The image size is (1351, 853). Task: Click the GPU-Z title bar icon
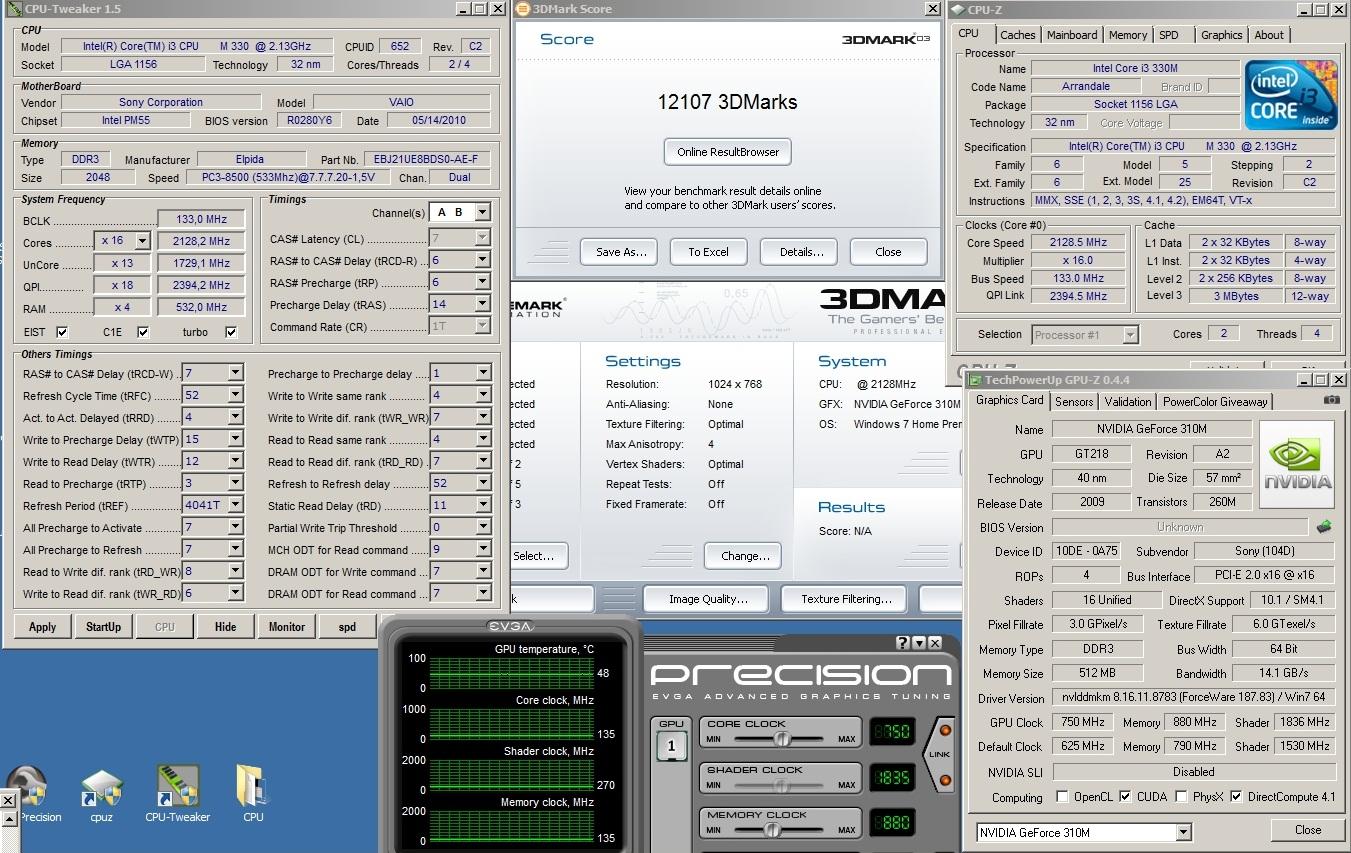coord(975,380)
